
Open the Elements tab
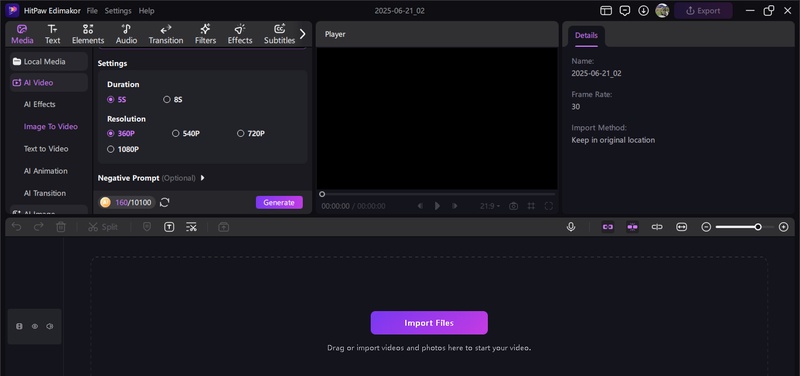(x=88, y=34)
